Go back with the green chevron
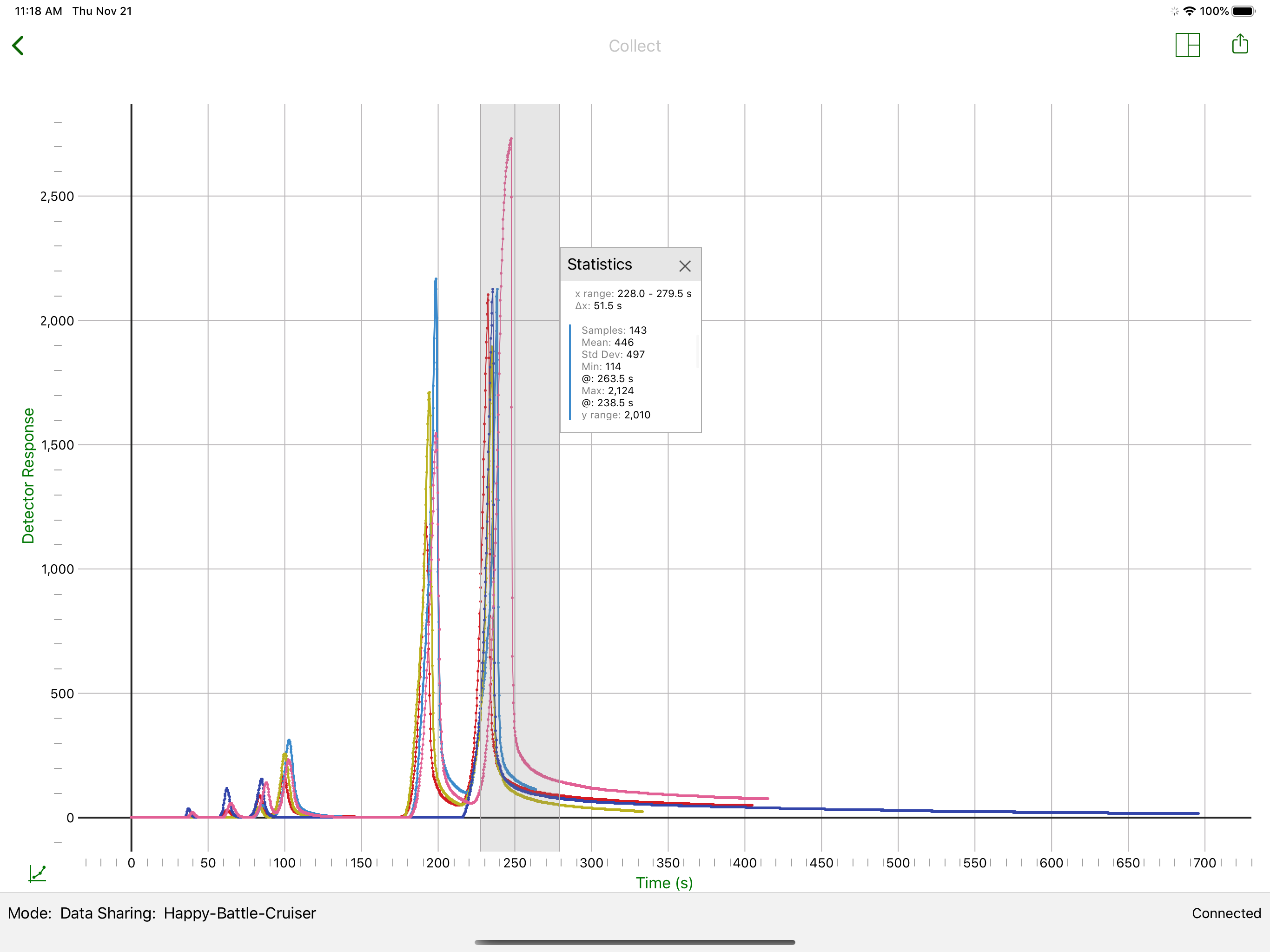This screenshot has height=952, width=1270. [x=19, y=46]
